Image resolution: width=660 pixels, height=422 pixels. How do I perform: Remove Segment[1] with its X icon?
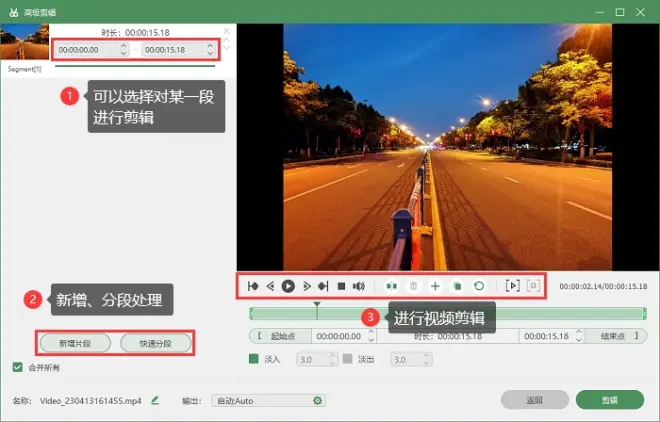tap(226, 31)
